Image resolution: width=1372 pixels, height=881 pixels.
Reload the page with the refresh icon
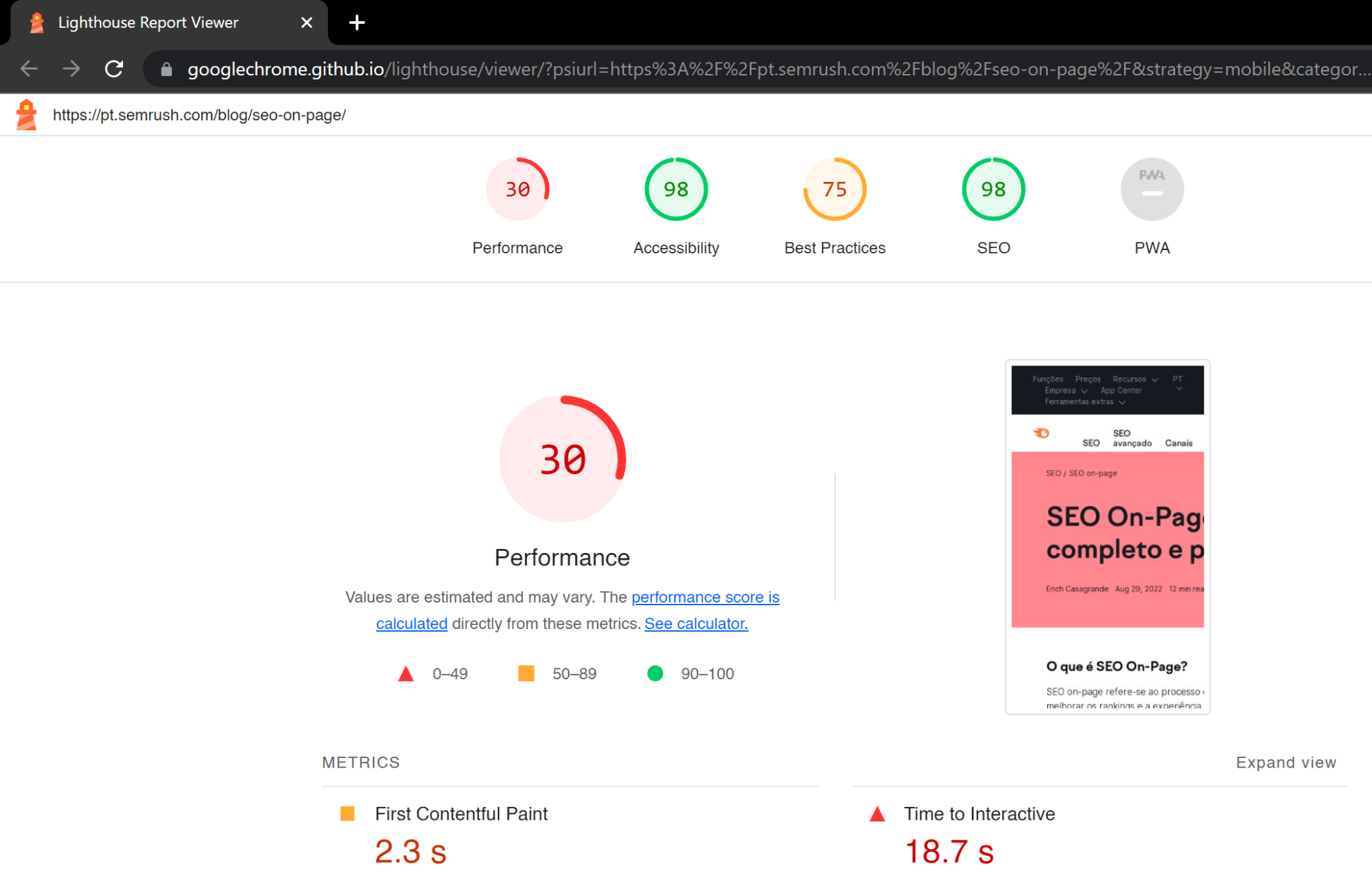tap(114, 69)
